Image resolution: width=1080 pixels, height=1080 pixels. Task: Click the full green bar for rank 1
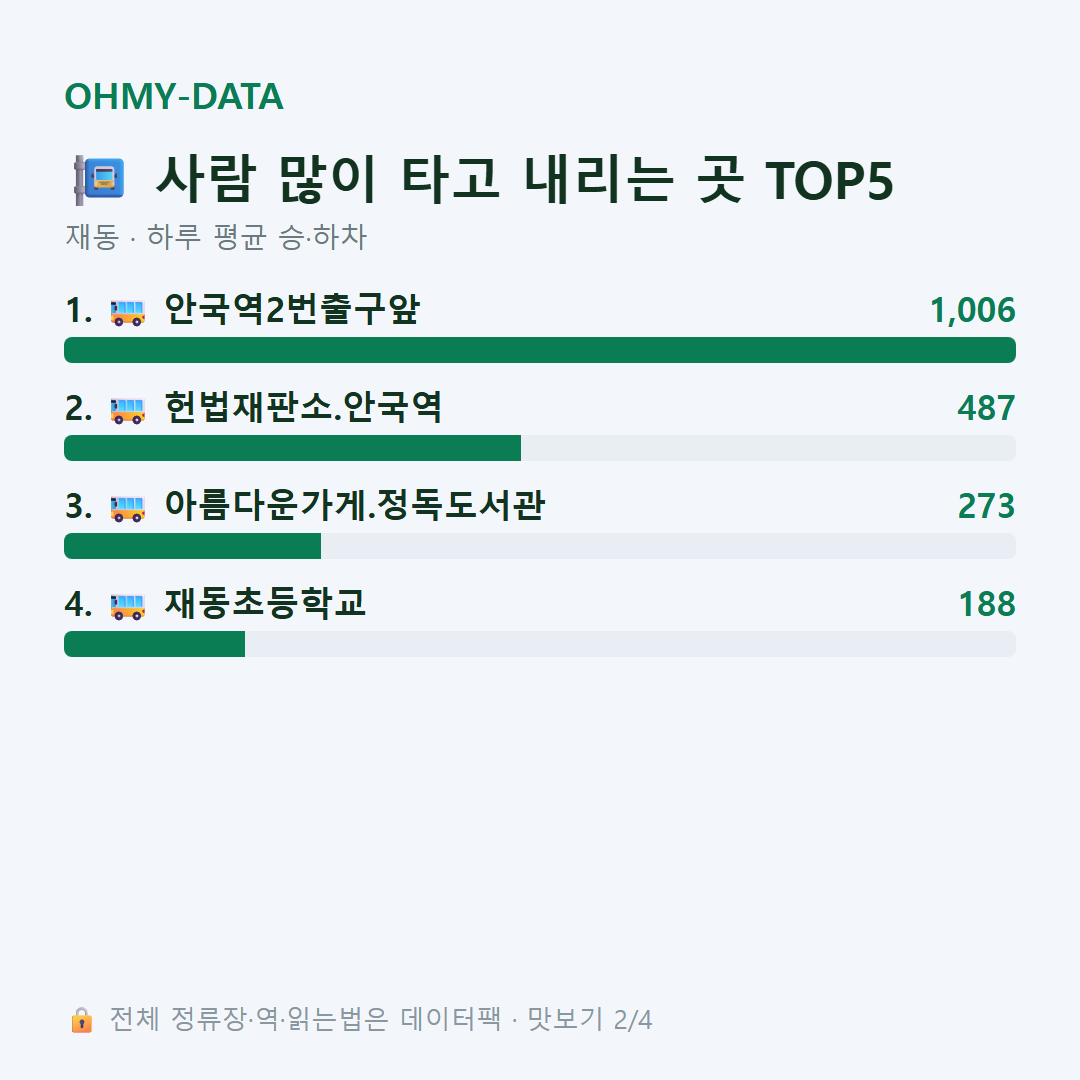click(x=540, y=350)
